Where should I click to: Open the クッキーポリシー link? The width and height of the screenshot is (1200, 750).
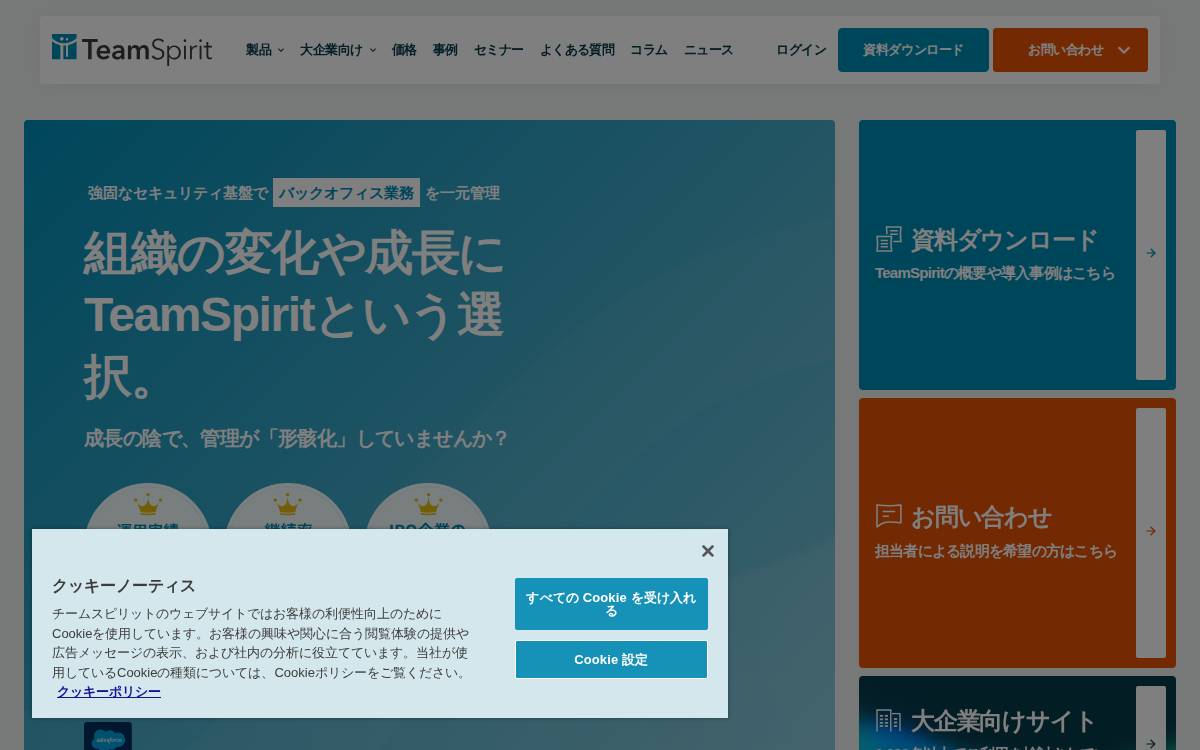109,692
